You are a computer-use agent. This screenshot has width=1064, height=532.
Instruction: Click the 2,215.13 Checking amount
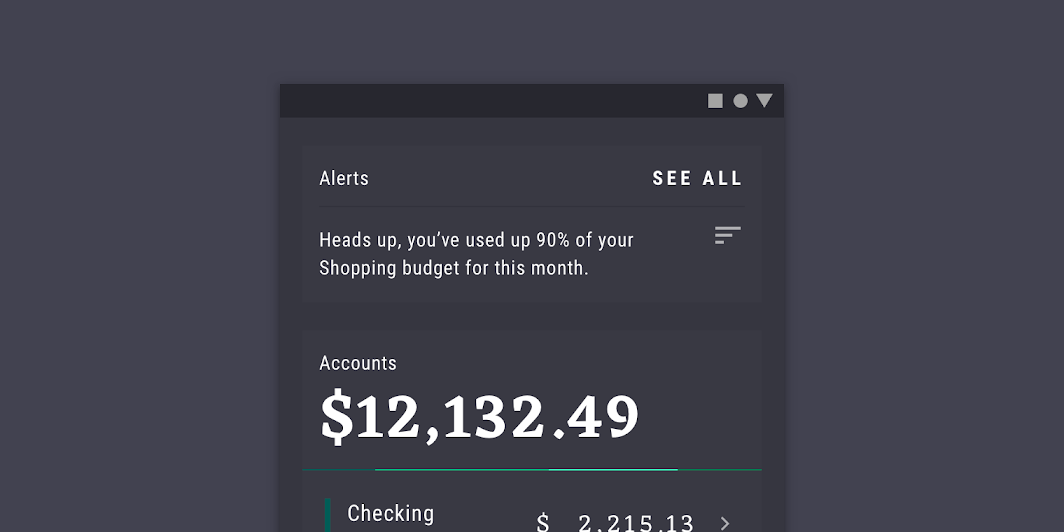coord(636,523)
